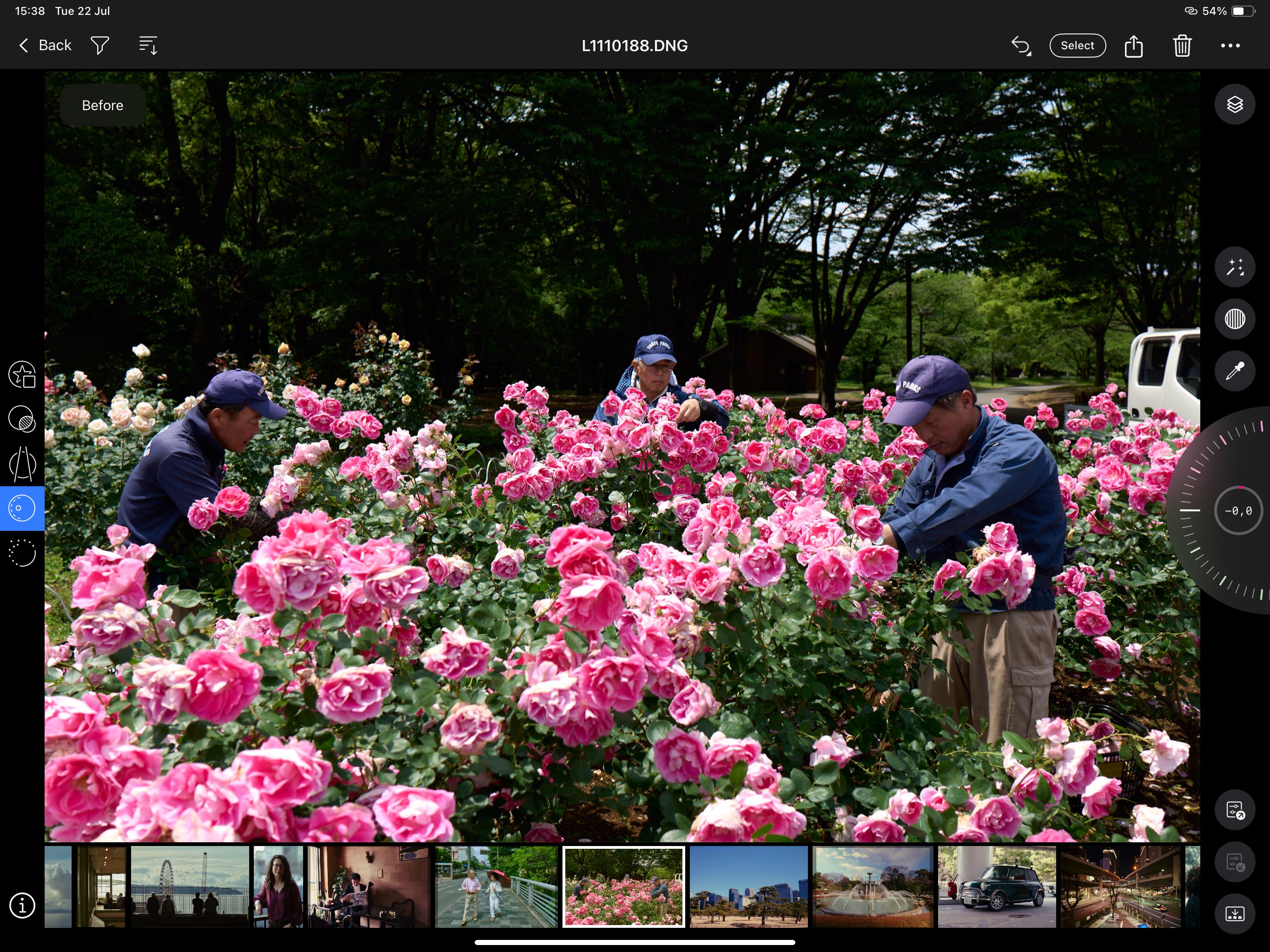This screenshot has height=952, width=1270.
Task: Open the walking couple umbrella thumbnail
Action: 496,886
